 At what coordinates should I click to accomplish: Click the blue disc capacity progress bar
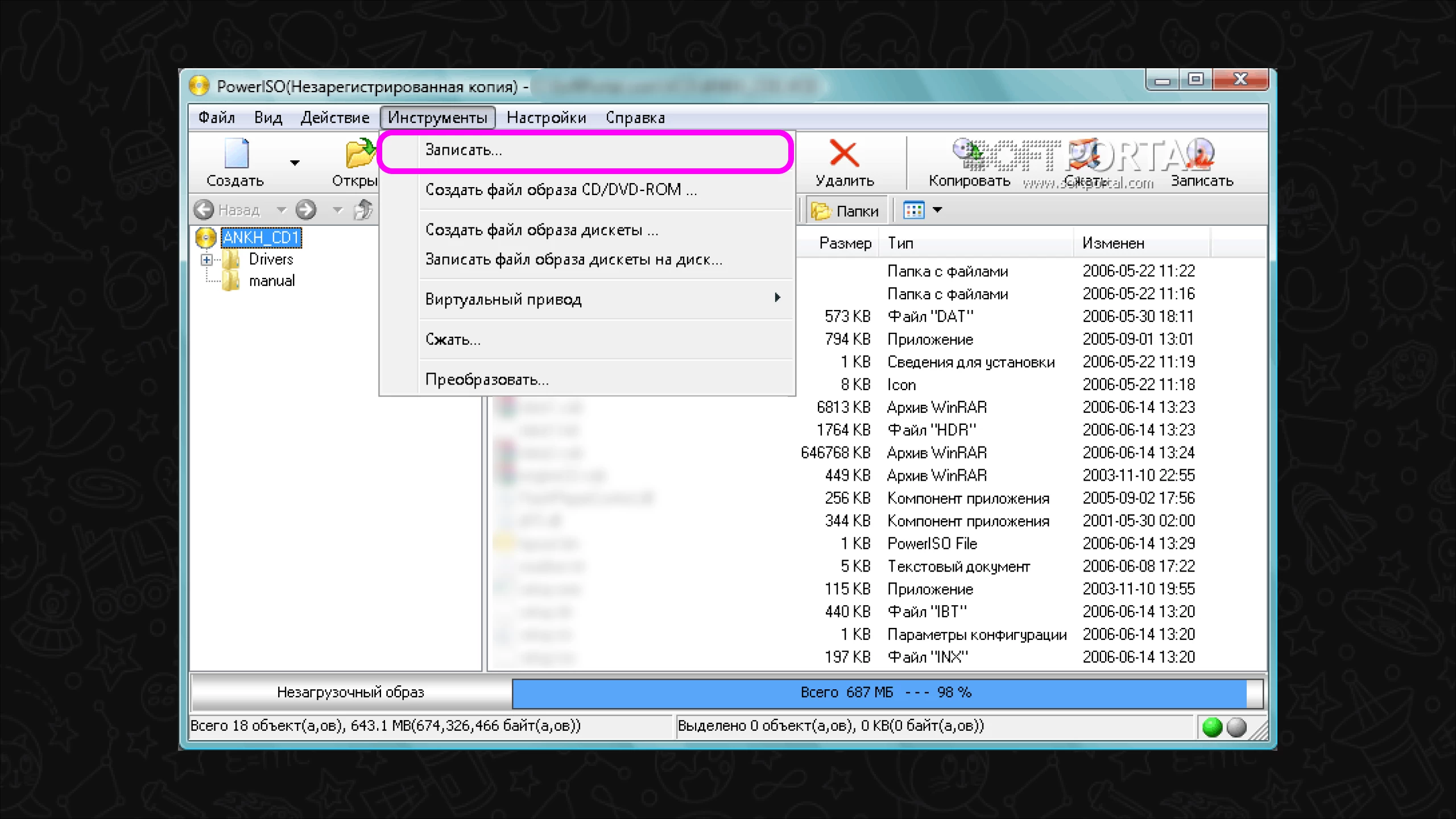(x=879, y=693)
